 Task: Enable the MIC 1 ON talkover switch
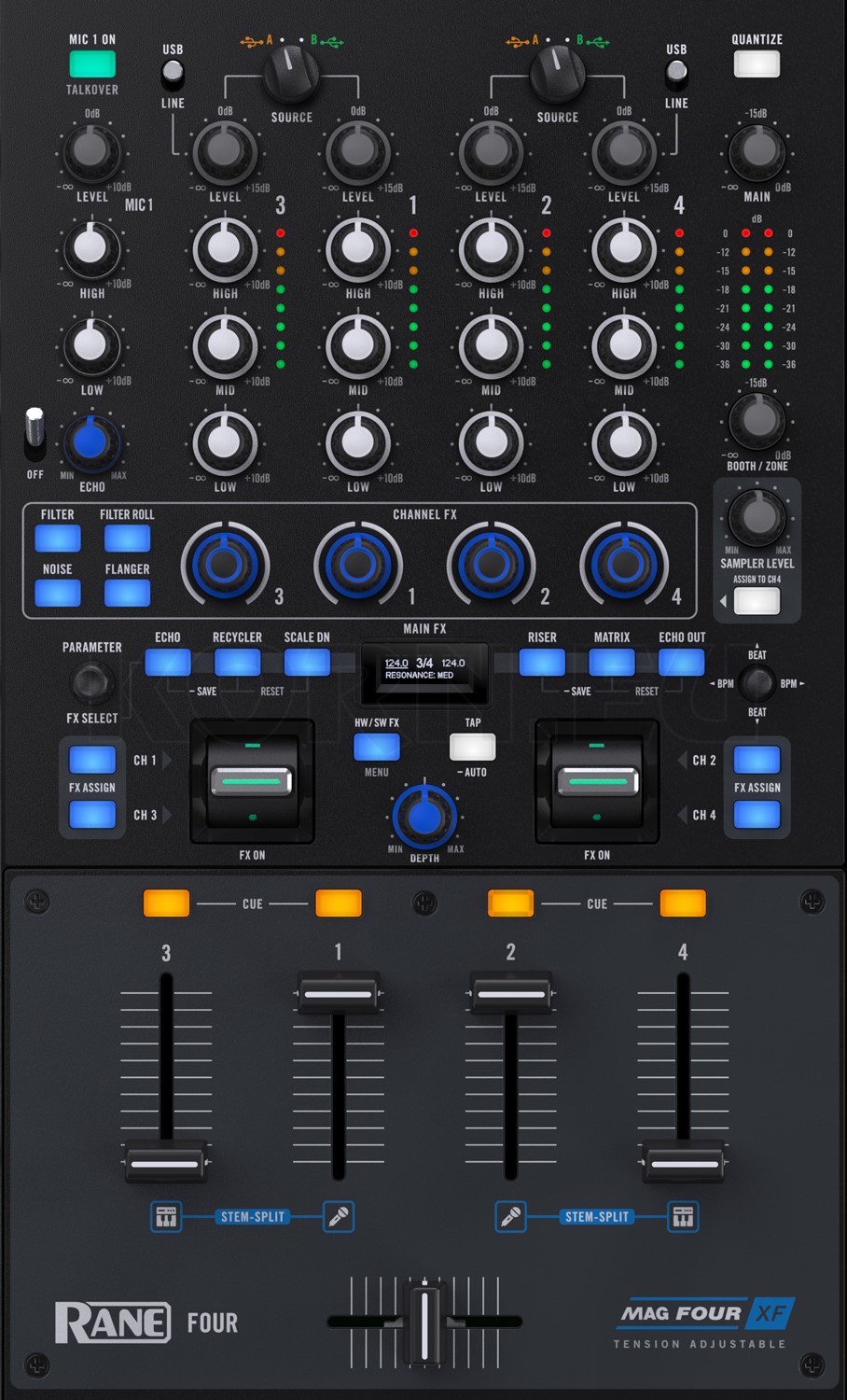pyautogui.click(x=90, y=63)
